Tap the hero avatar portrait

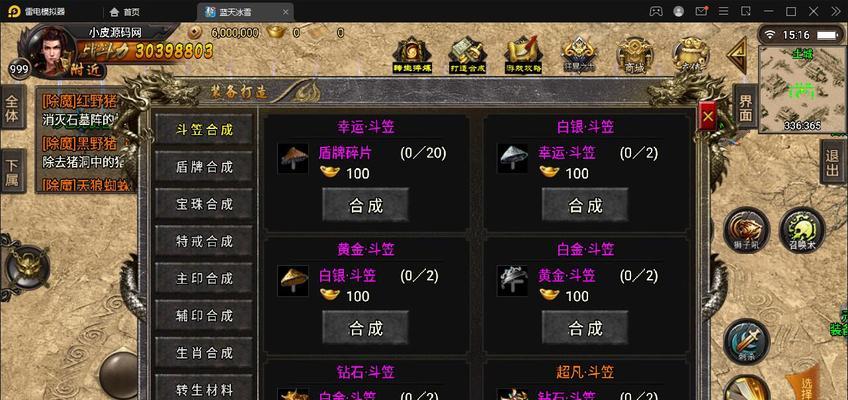pyautogui.click(x=52, y=51)
